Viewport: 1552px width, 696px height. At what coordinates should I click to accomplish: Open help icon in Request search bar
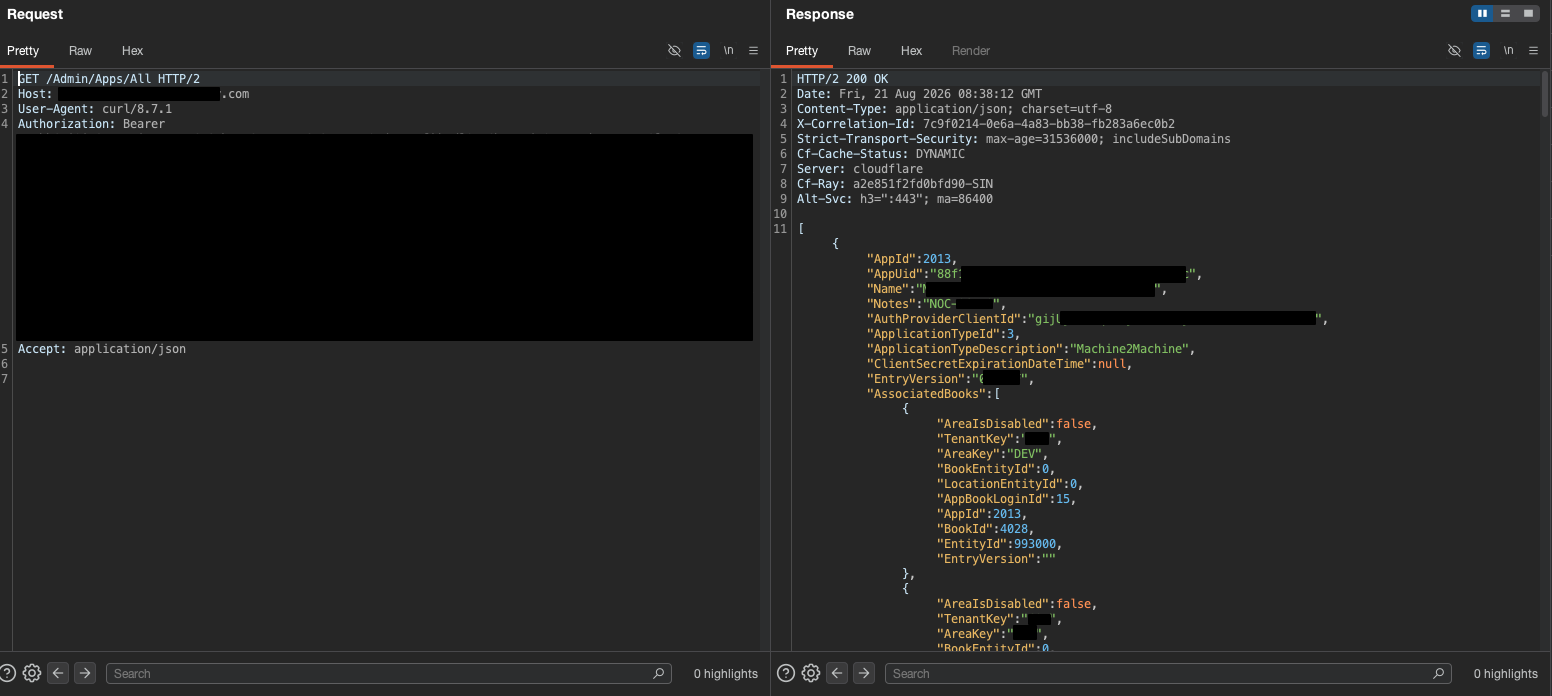click(x=8, y=673)
